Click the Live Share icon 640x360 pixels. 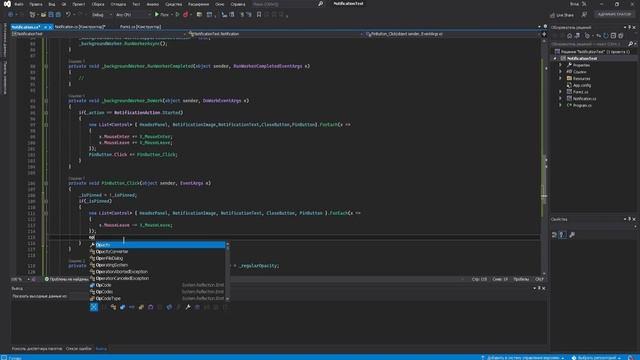(x=552, y=15)
